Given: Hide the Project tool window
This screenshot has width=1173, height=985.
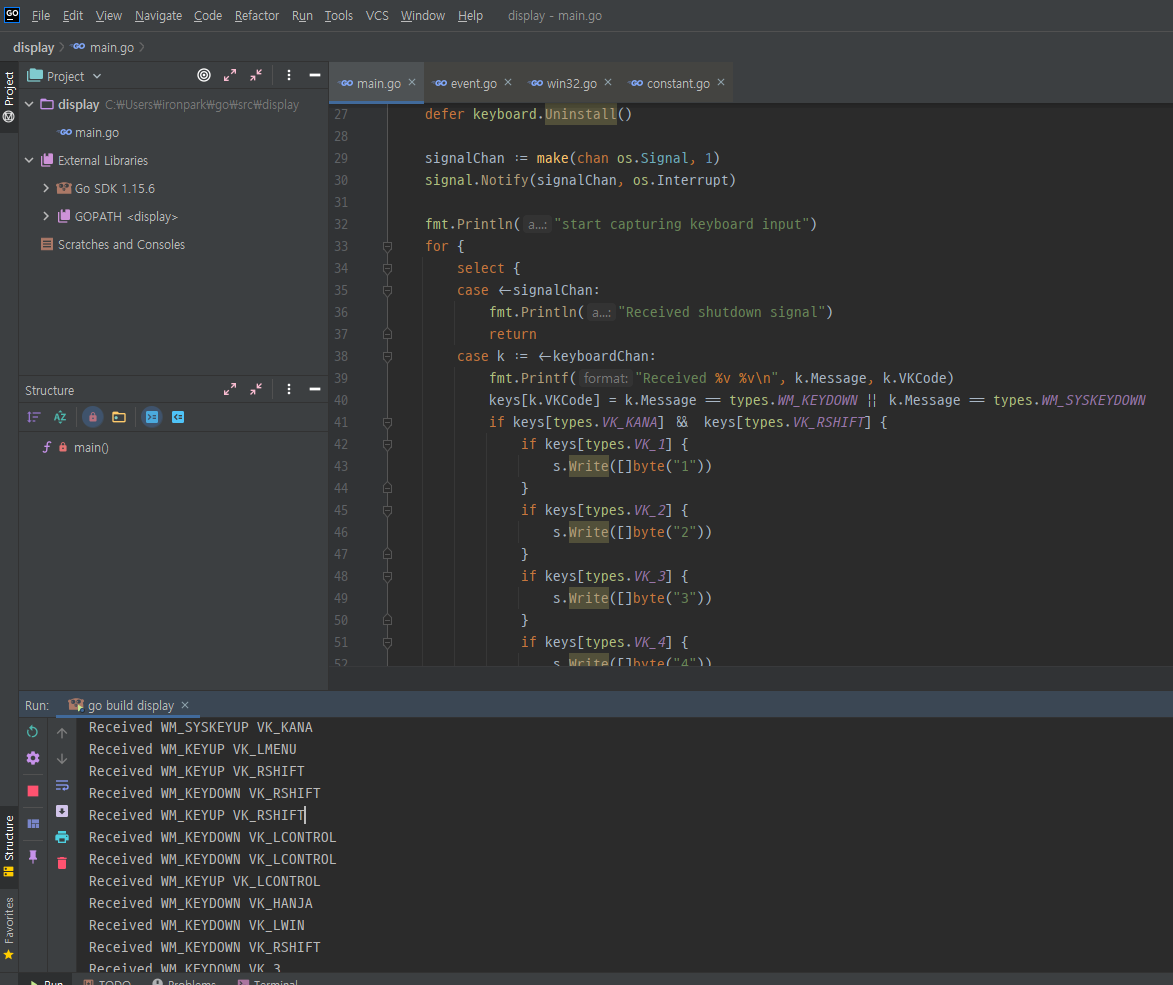Looking at the screenshot, I should (315, 76).
